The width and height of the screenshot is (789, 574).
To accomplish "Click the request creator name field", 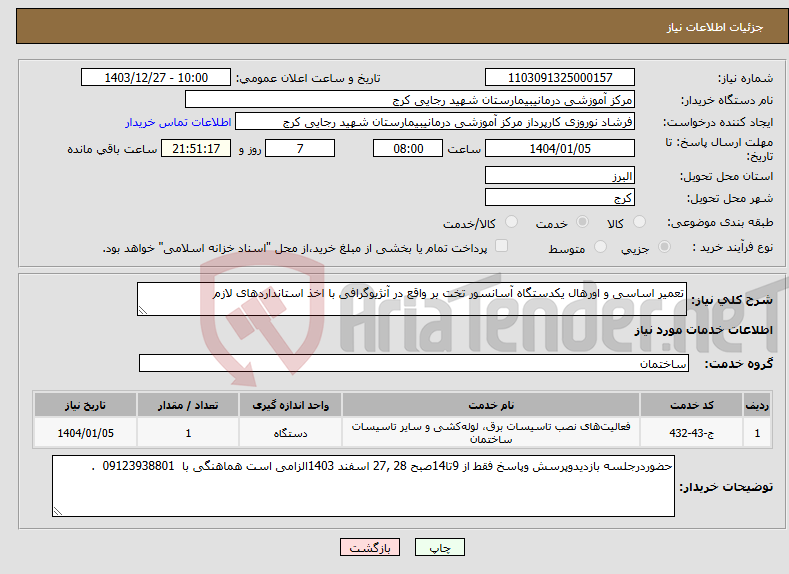I will pyautogui.click(x=435, y=122).
